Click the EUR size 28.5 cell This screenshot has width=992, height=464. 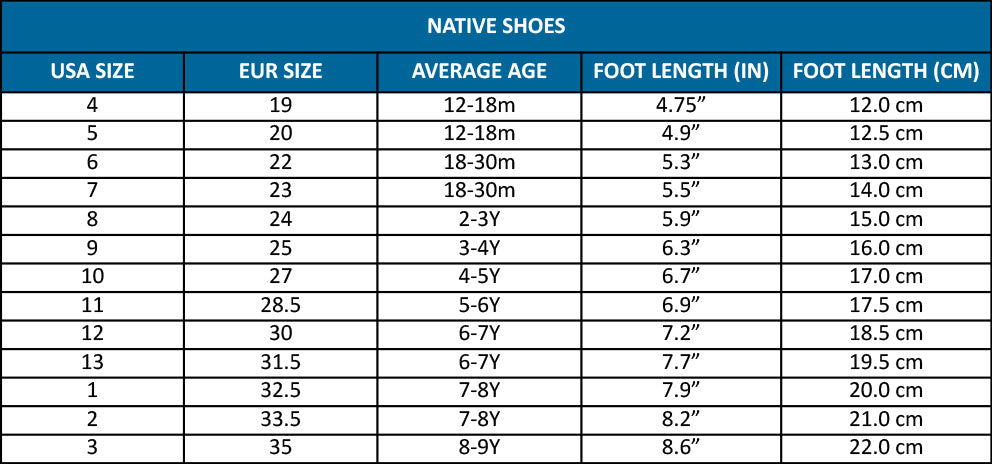pyautogui.click(x=281, y=305)
